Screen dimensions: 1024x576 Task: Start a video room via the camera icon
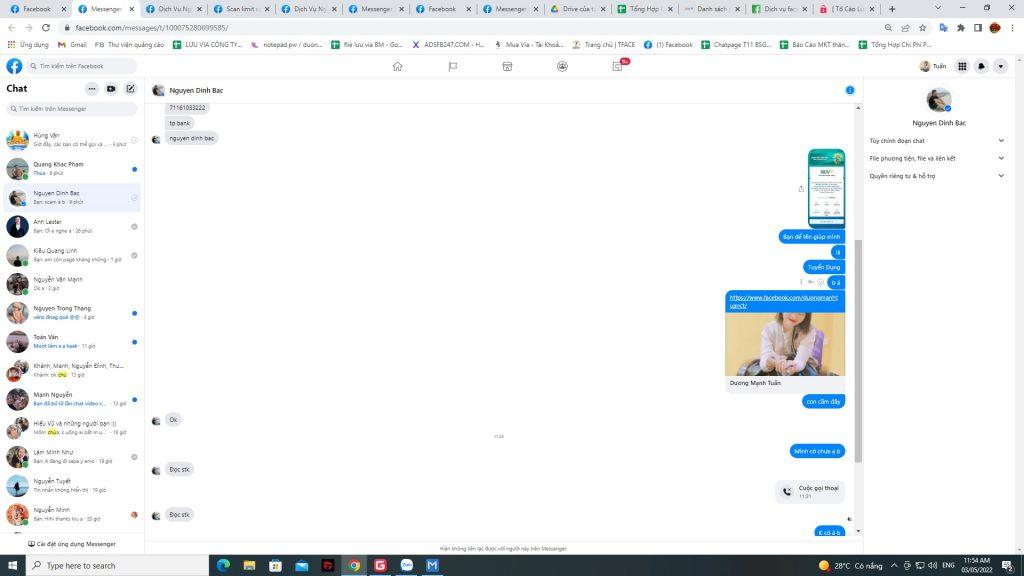(x=110, y=89)
